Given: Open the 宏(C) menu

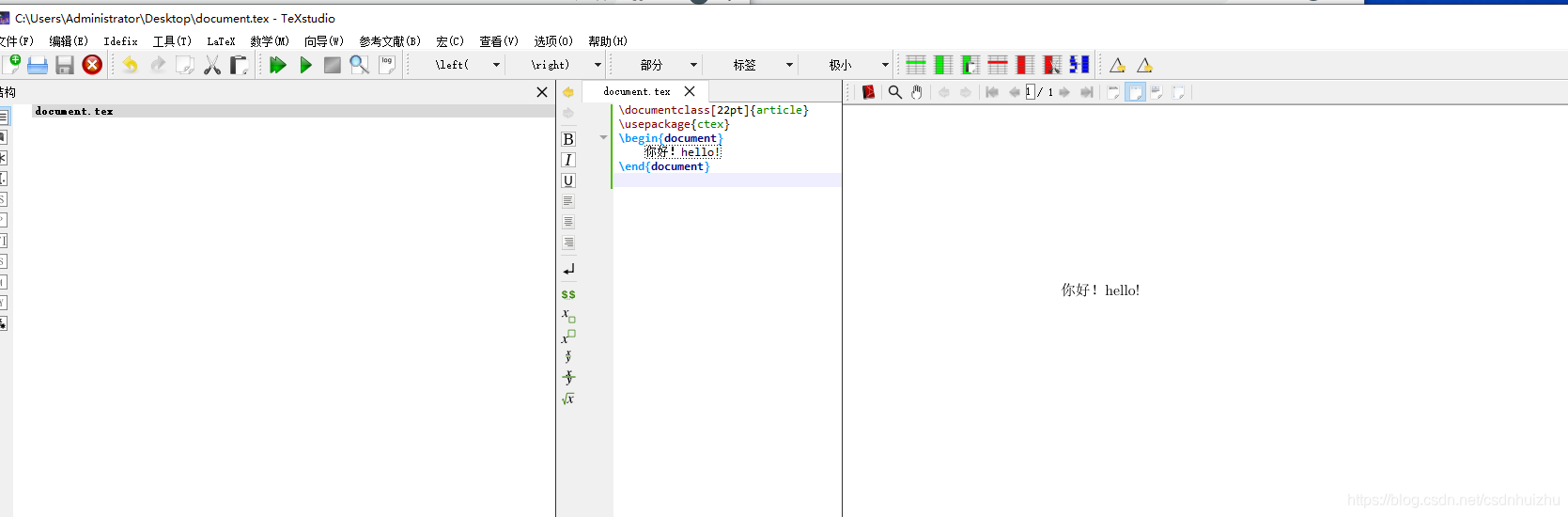Looking at the screenshot, I should tap(450, 41).
